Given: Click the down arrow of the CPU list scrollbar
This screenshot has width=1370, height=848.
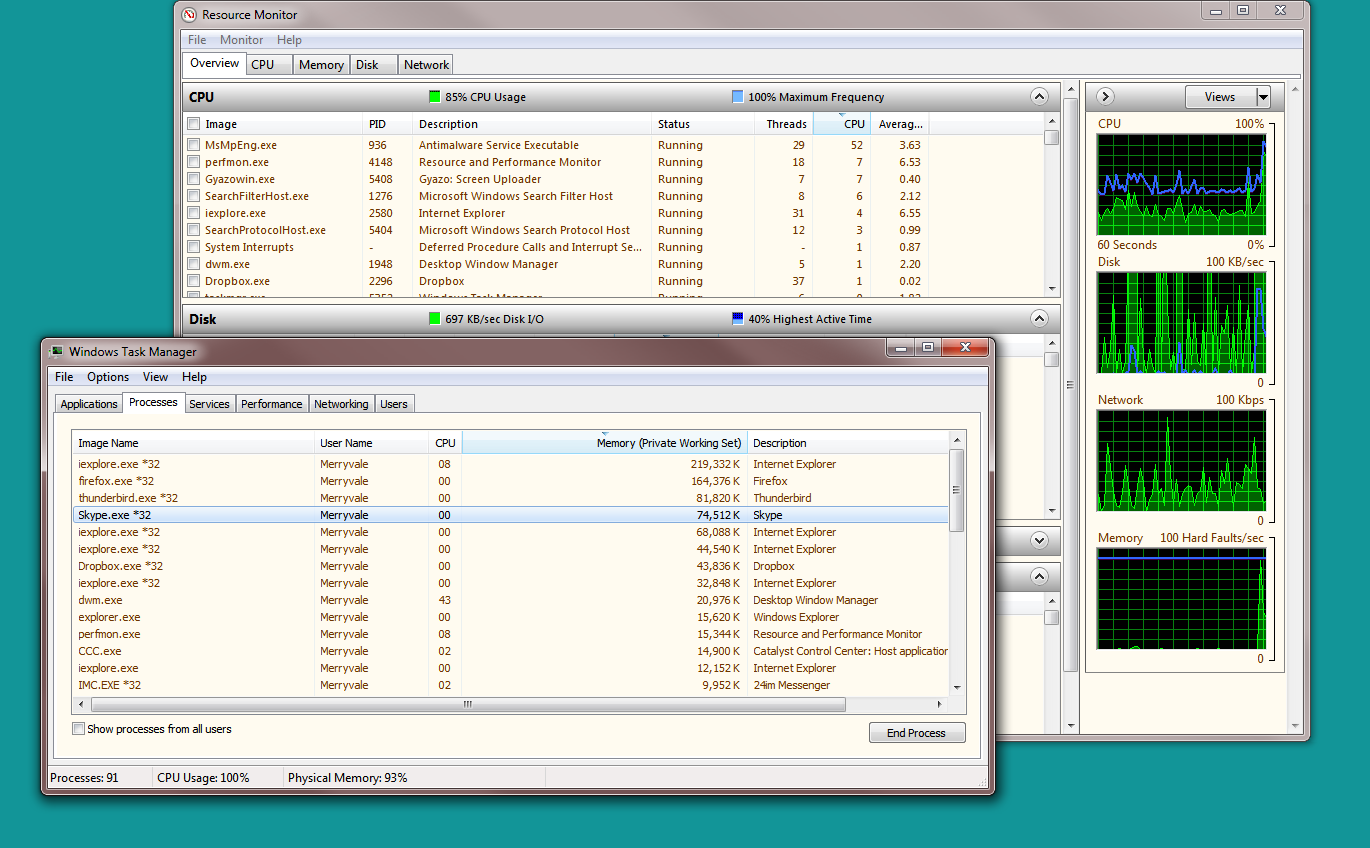Looking at the screenshot, I should [1052, 288].
